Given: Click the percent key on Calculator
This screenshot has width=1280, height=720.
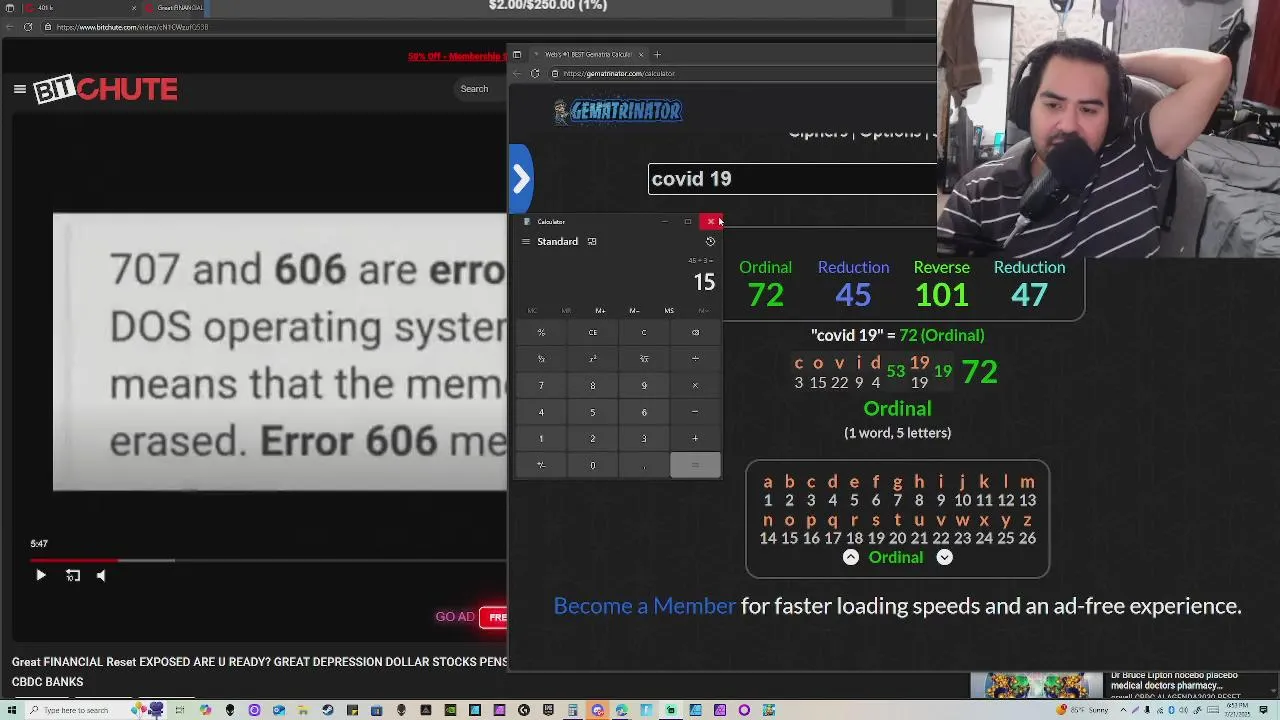Looking at the screenshot, I should pos(541,332).
